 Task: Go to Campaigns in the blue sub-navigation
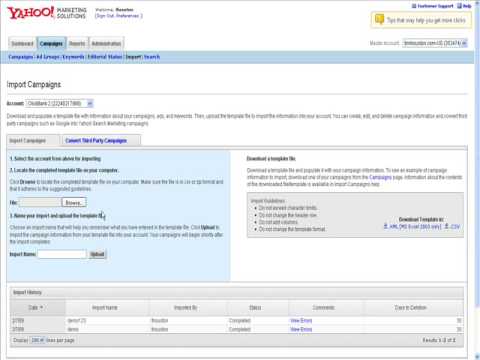(21, 57)
